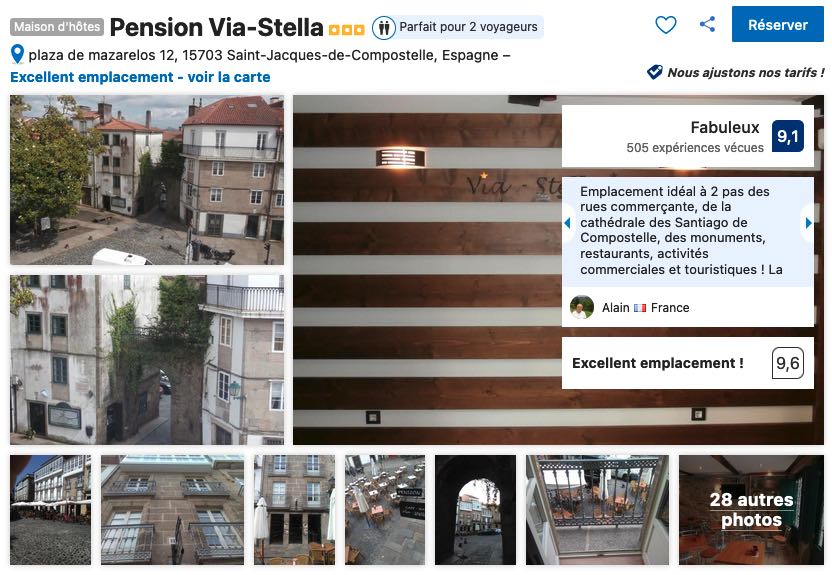Click the price match checkmark icon

point(654,72)
